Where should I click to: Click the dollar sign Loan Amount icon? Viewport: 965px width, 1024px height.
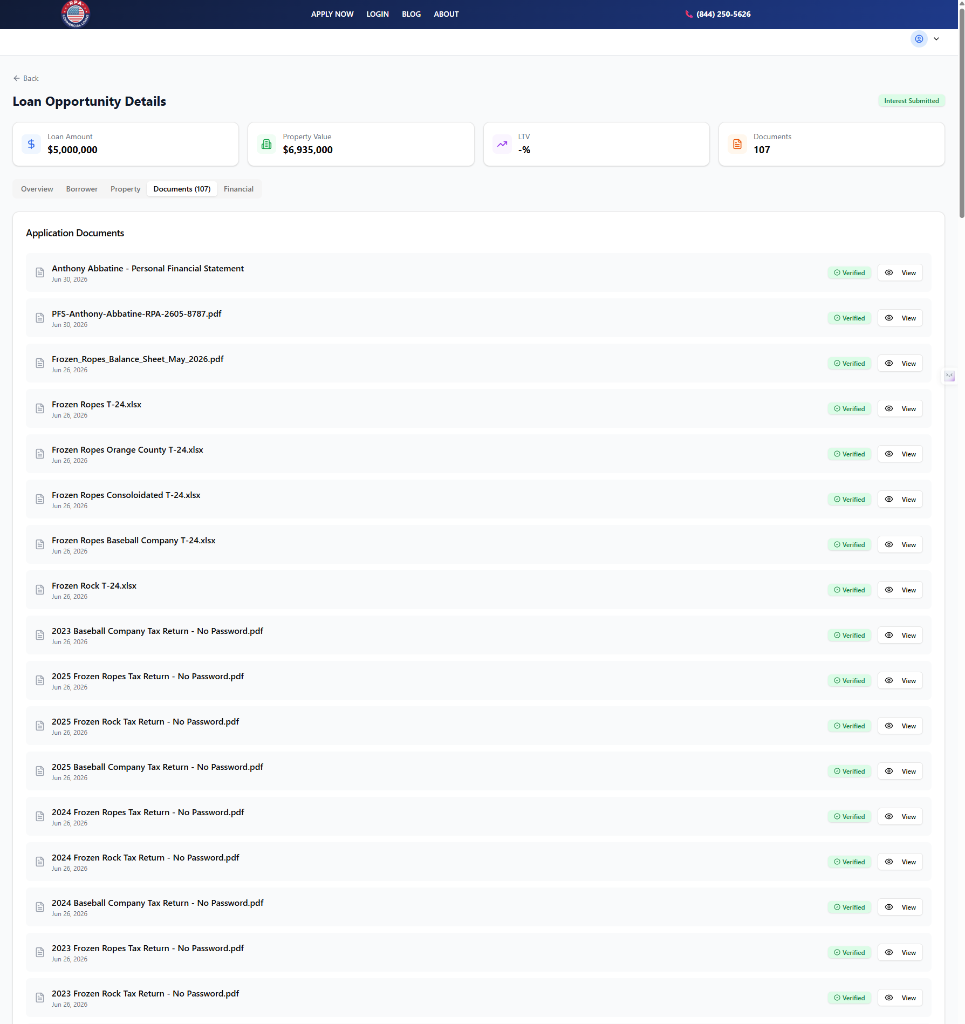click(31, 144)
